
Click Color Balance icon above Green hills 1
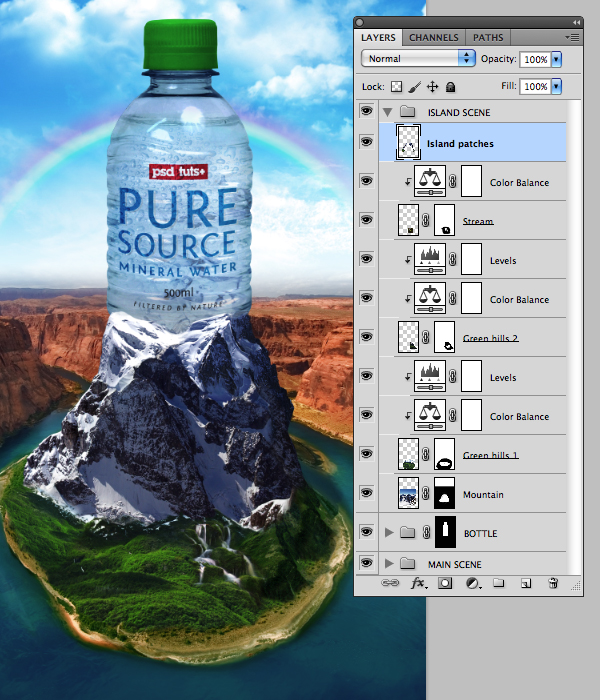(x=430, y=415)
